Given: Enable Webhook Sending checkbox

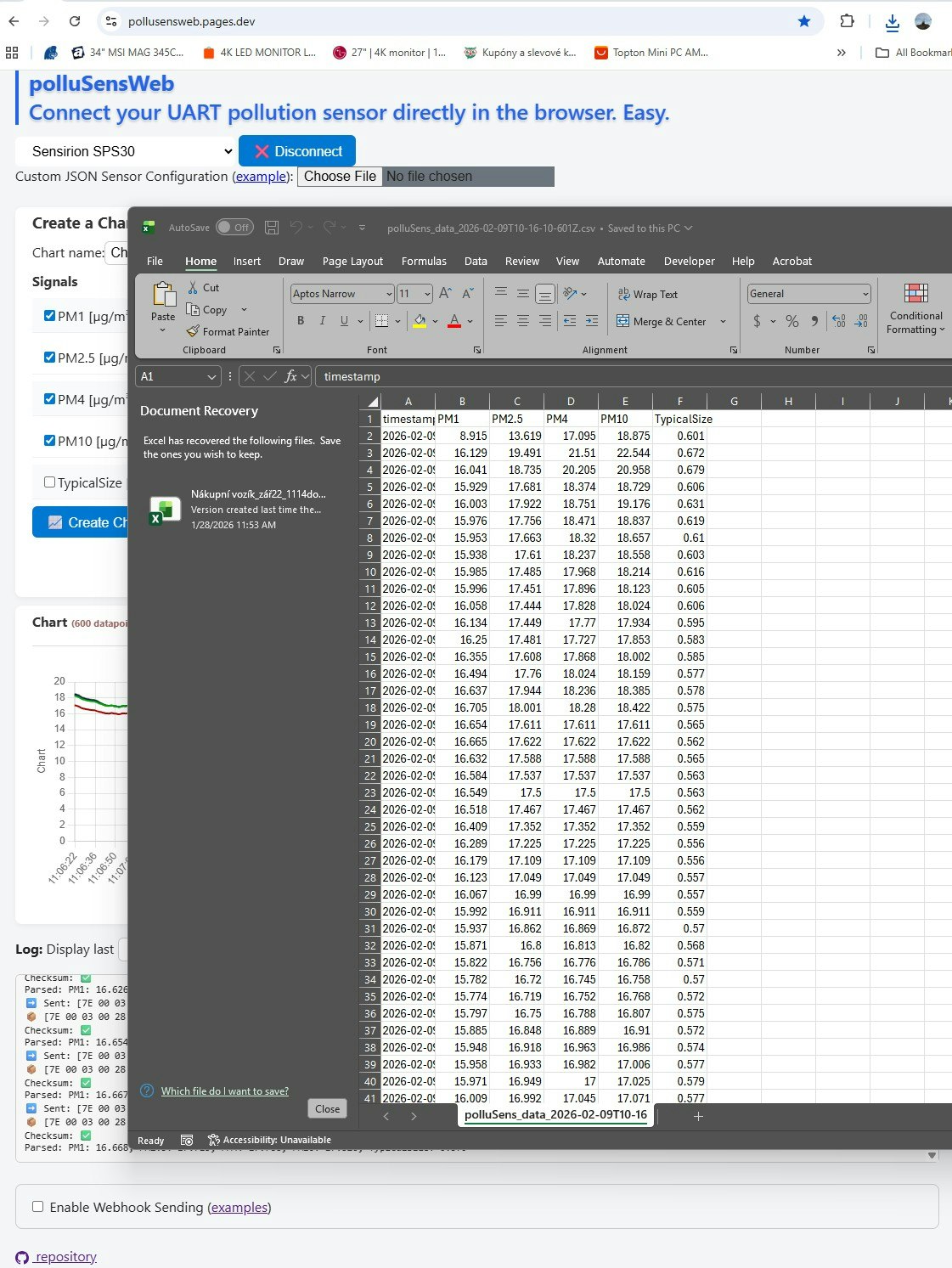Looking at the screenshot, I should (x=37, y=1206).
